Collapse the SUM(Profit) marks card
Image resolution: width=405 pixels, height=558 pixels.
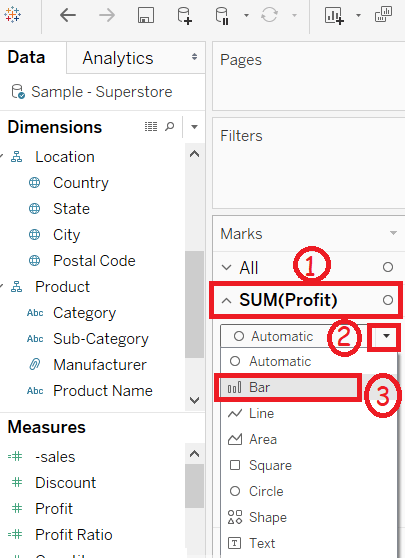226,301
